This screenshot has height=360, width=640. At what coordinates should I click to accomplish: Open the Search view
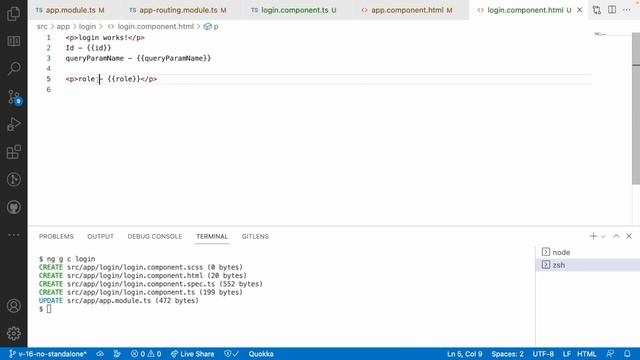[13, 69]
